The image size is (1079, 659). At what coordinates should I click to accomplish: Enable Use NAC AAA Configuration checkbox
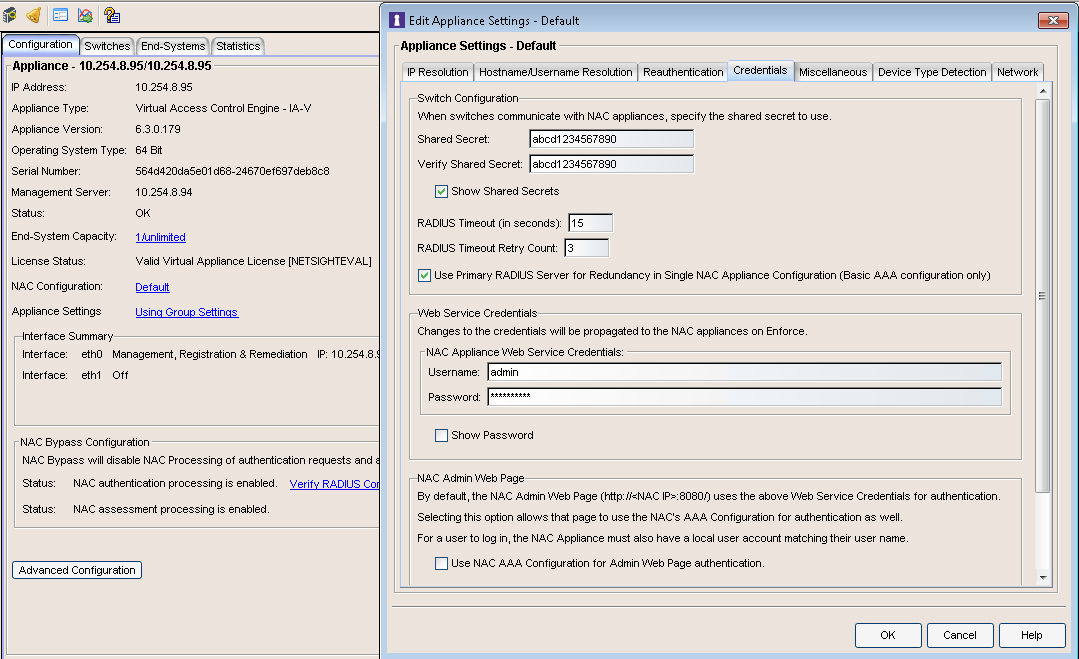click(x=442, y=563)
